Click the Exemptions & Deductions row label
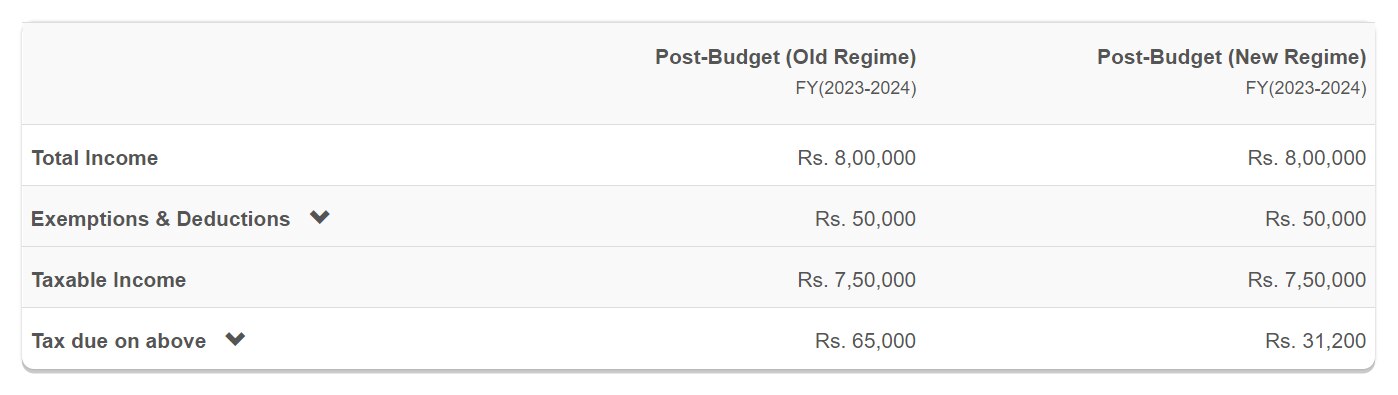This screenshot has height=395, width=1398. click(x=160, y=219)
